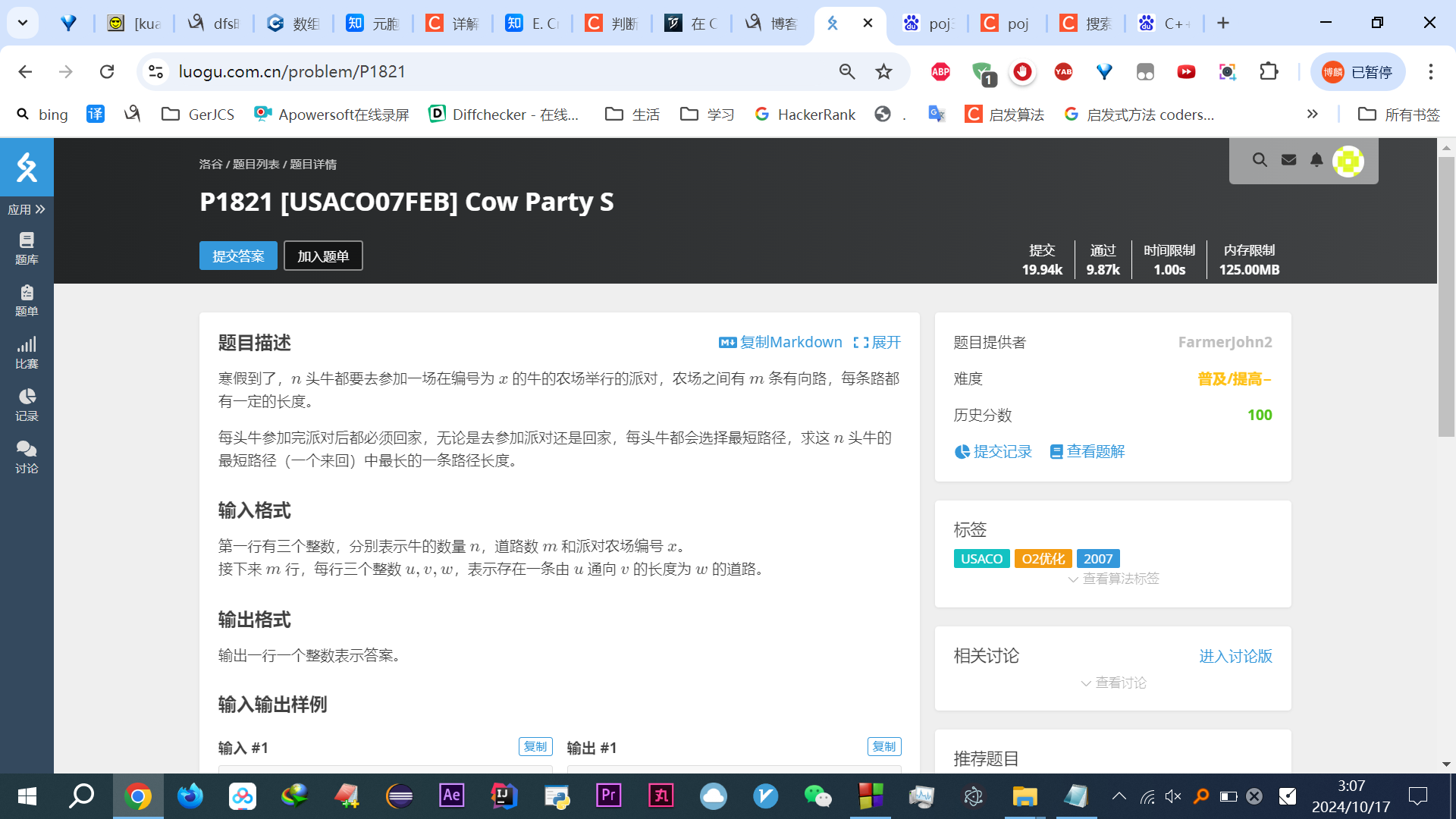Open the 记录 records sidebar icon

[27, 405]
